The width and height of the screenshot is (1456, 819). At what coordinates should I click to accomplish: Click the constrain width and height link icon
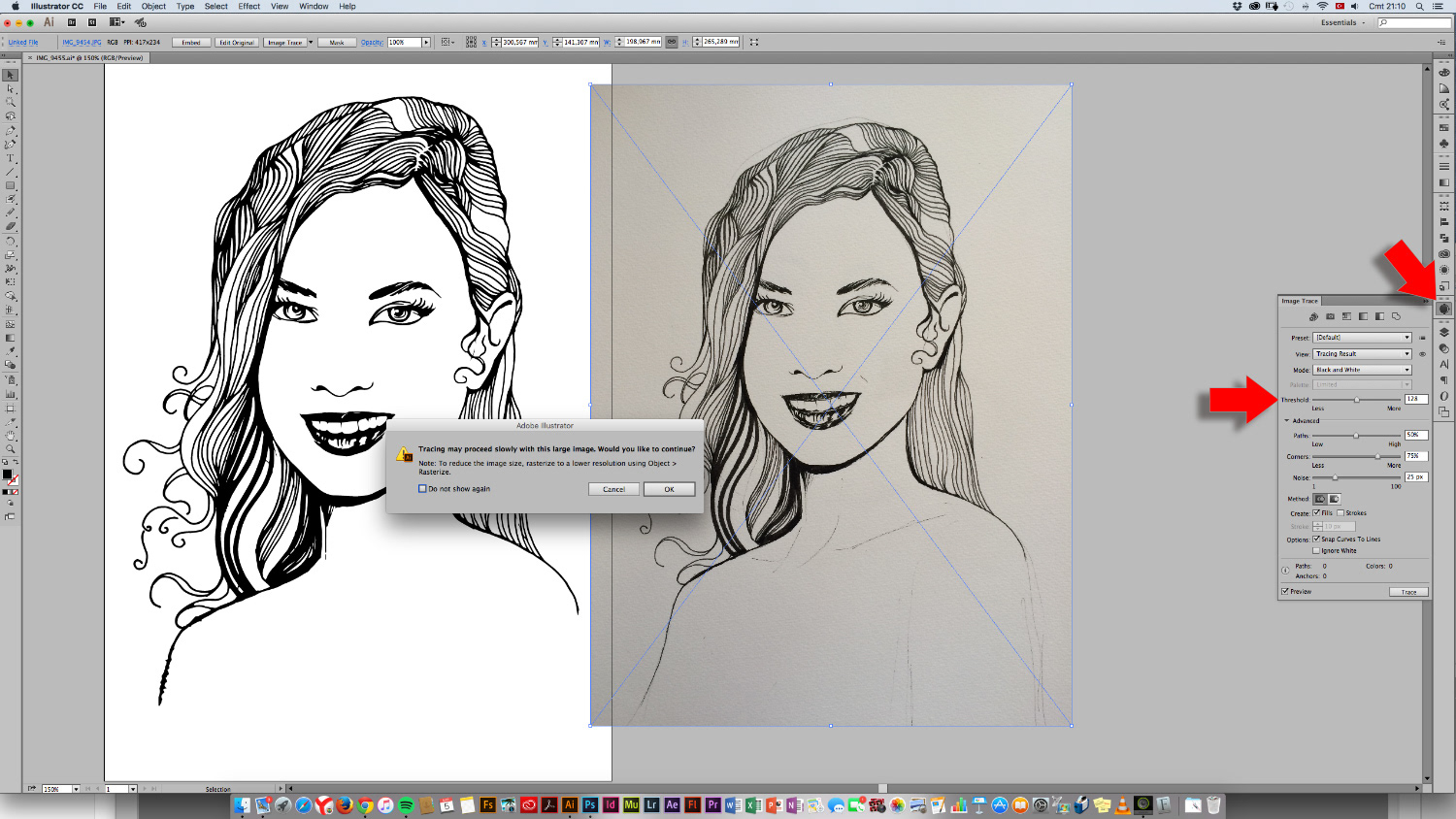pos(671,42)
